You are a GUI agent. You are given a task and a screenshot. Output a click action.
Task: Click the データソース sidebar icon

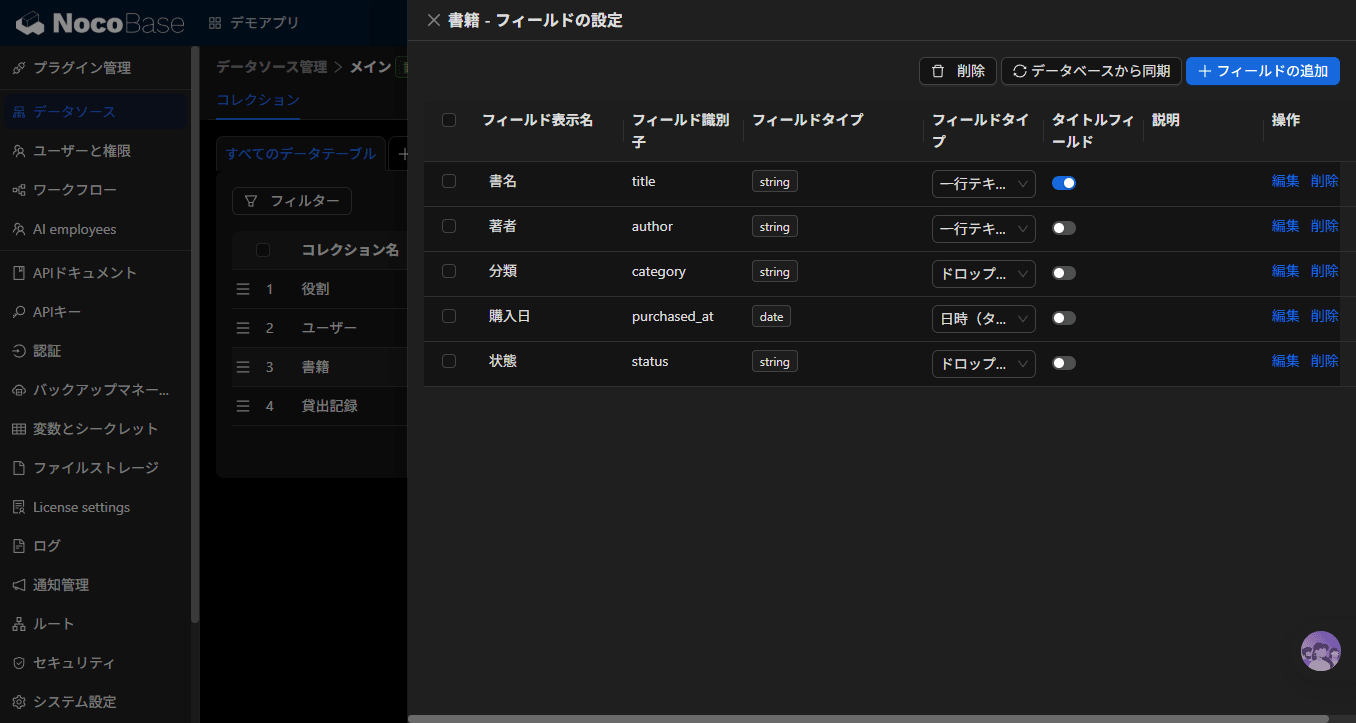19,112
